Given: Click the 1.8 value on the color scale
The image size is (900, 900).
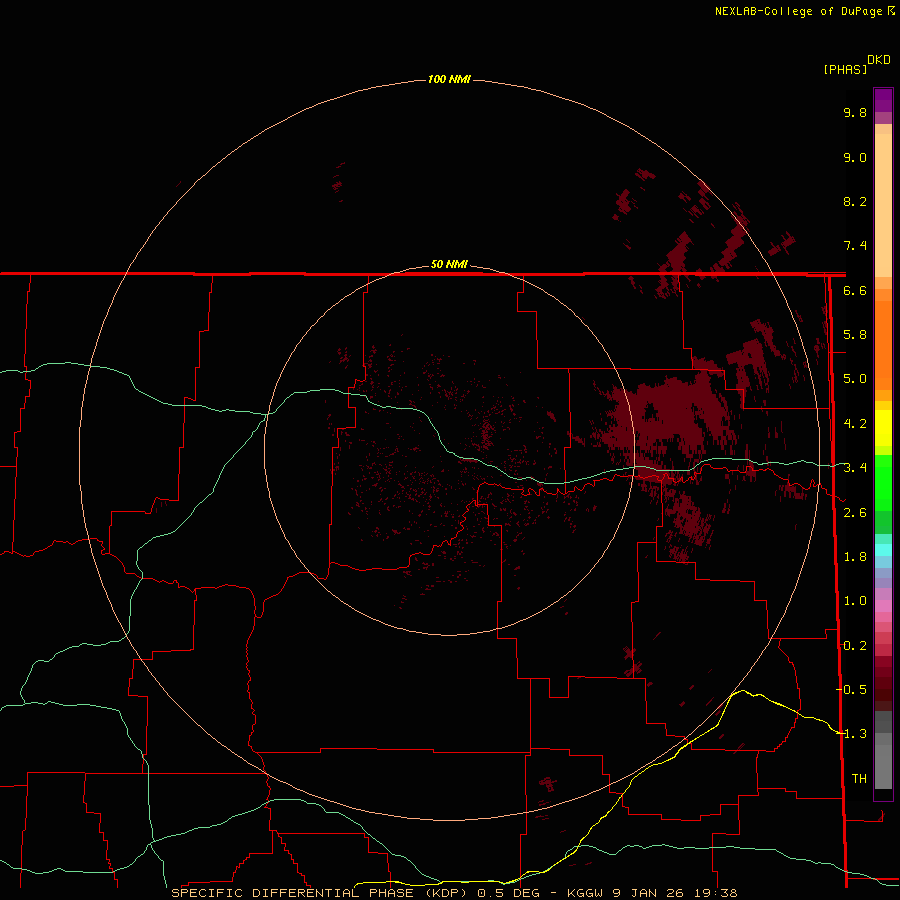Looking at the screenshot, I should click(x=855, y=557).
